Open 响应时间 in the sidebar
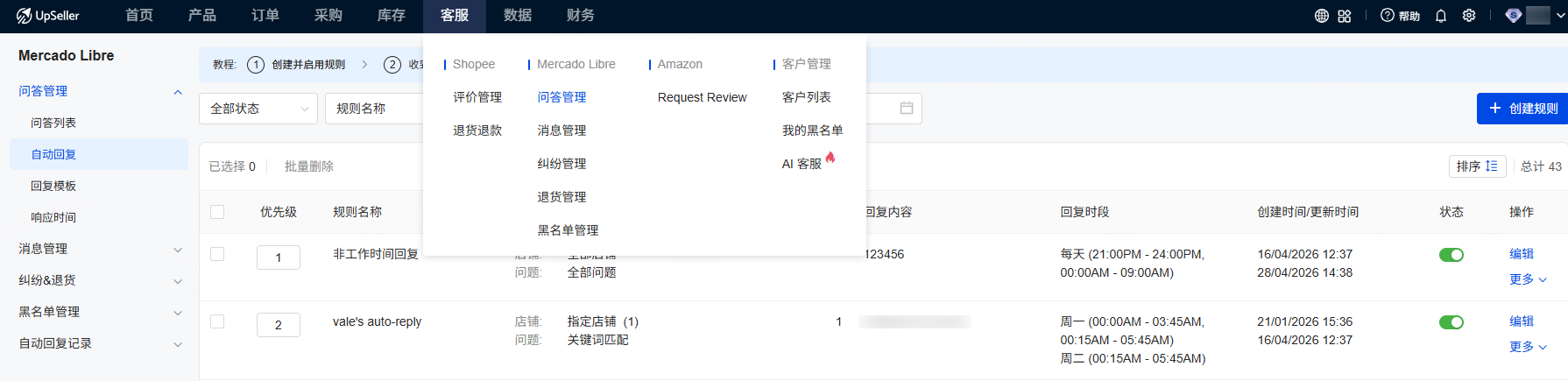 click(x=53, y=217)
